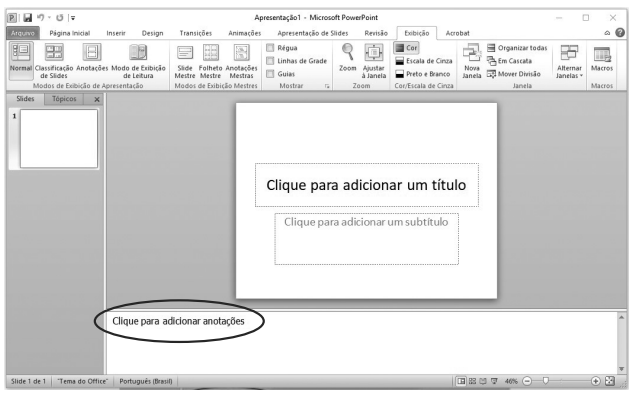
Task: Open the Acrobat tab
Action: [457, 33]
